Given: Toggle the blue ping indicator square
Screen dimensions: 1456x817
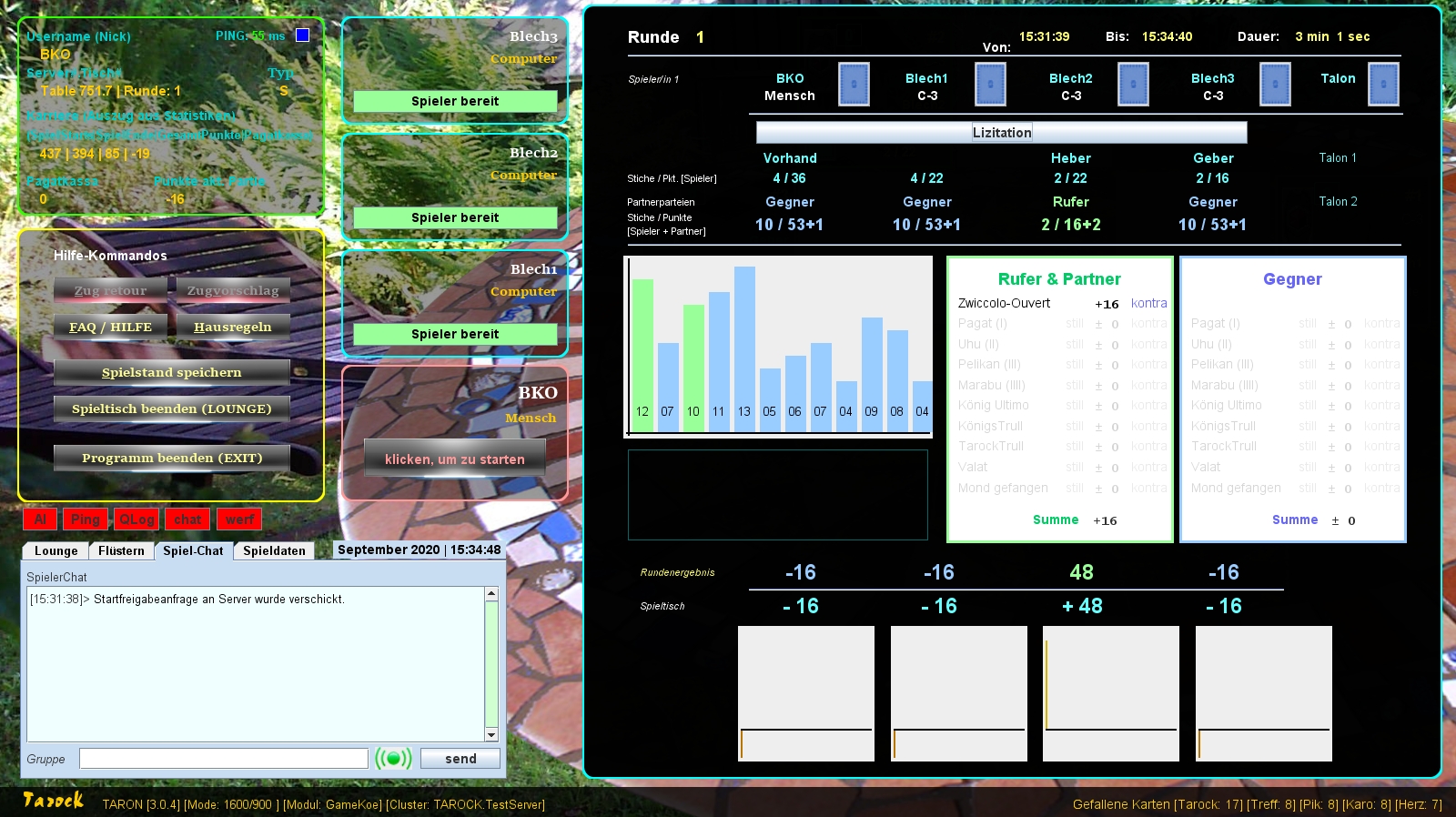Looking at the screenshot, I should (x=302, y=35).
